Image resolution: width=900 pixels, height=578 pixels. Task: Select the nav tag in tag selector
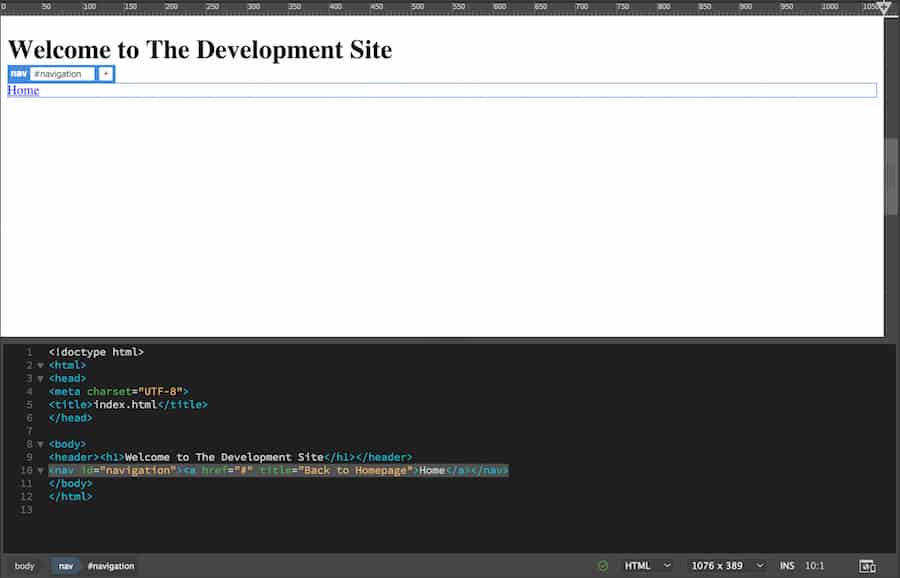[65, 565]
